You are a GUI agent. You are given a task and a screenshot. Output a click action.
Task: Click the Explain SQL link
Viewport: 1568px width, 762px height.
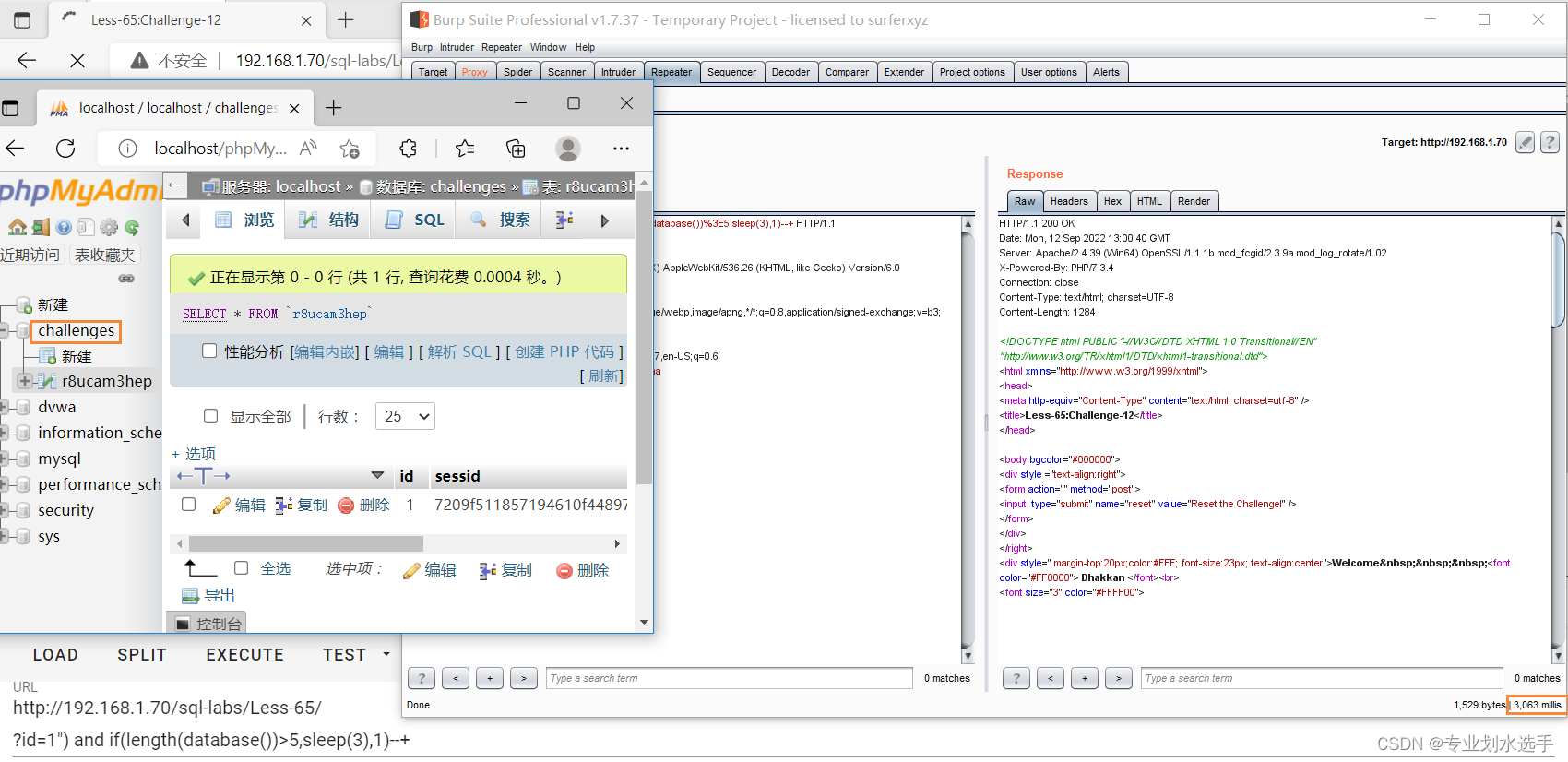[x=459, y=351]
